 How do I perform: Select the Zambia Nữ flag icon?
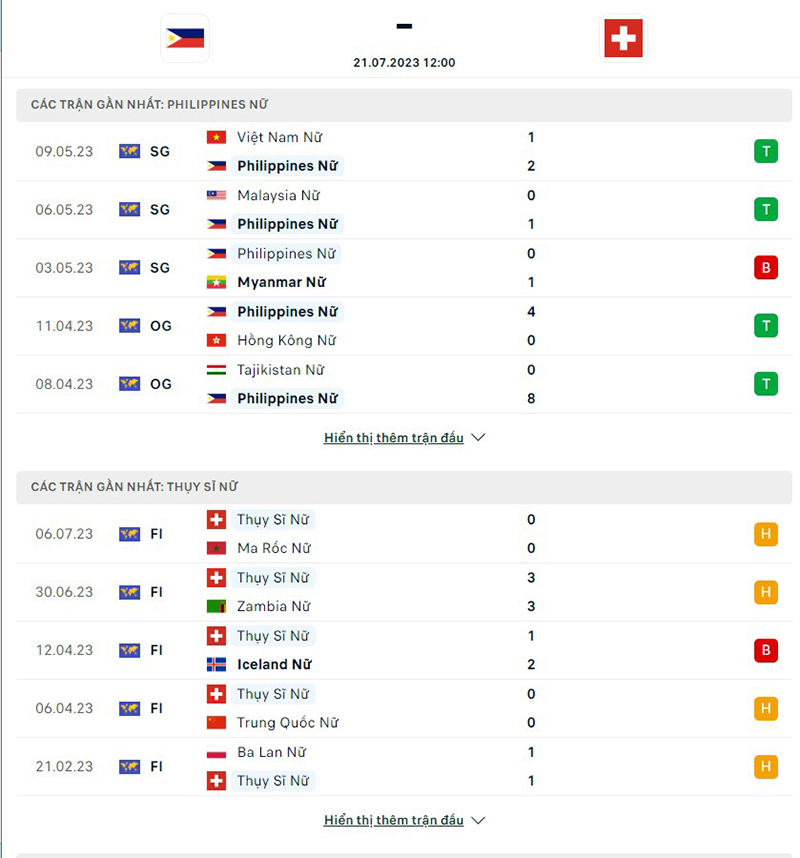216,606
